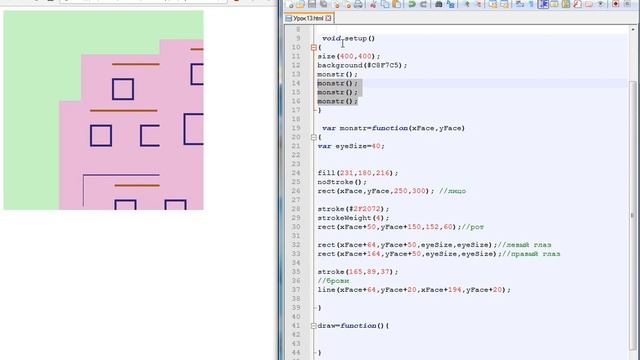This screenshot has height=360, width=640.
Task: Toggle the highlighted indent guide icon
Action: (x=543, y=4)
